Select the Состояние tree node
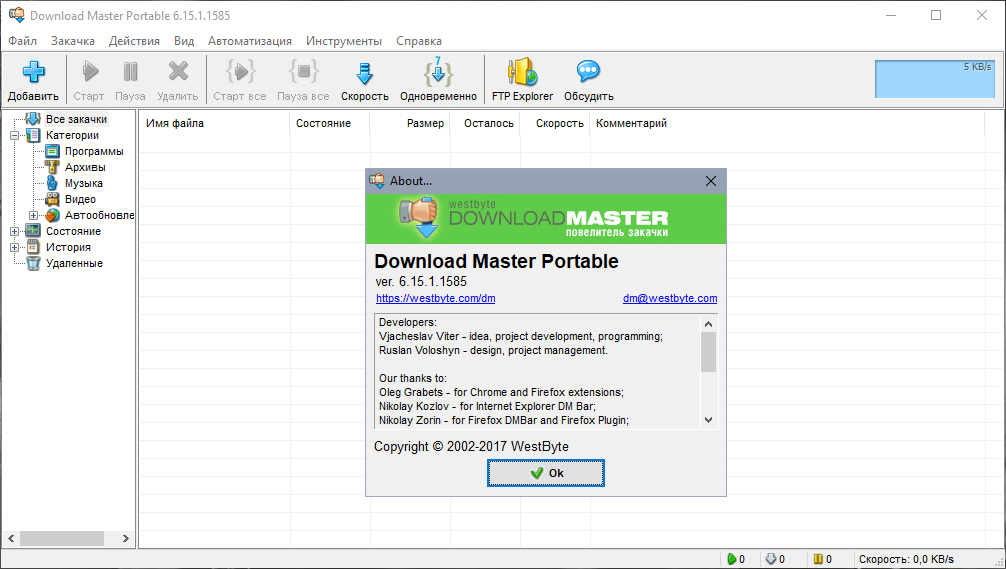 pos(73,232)
